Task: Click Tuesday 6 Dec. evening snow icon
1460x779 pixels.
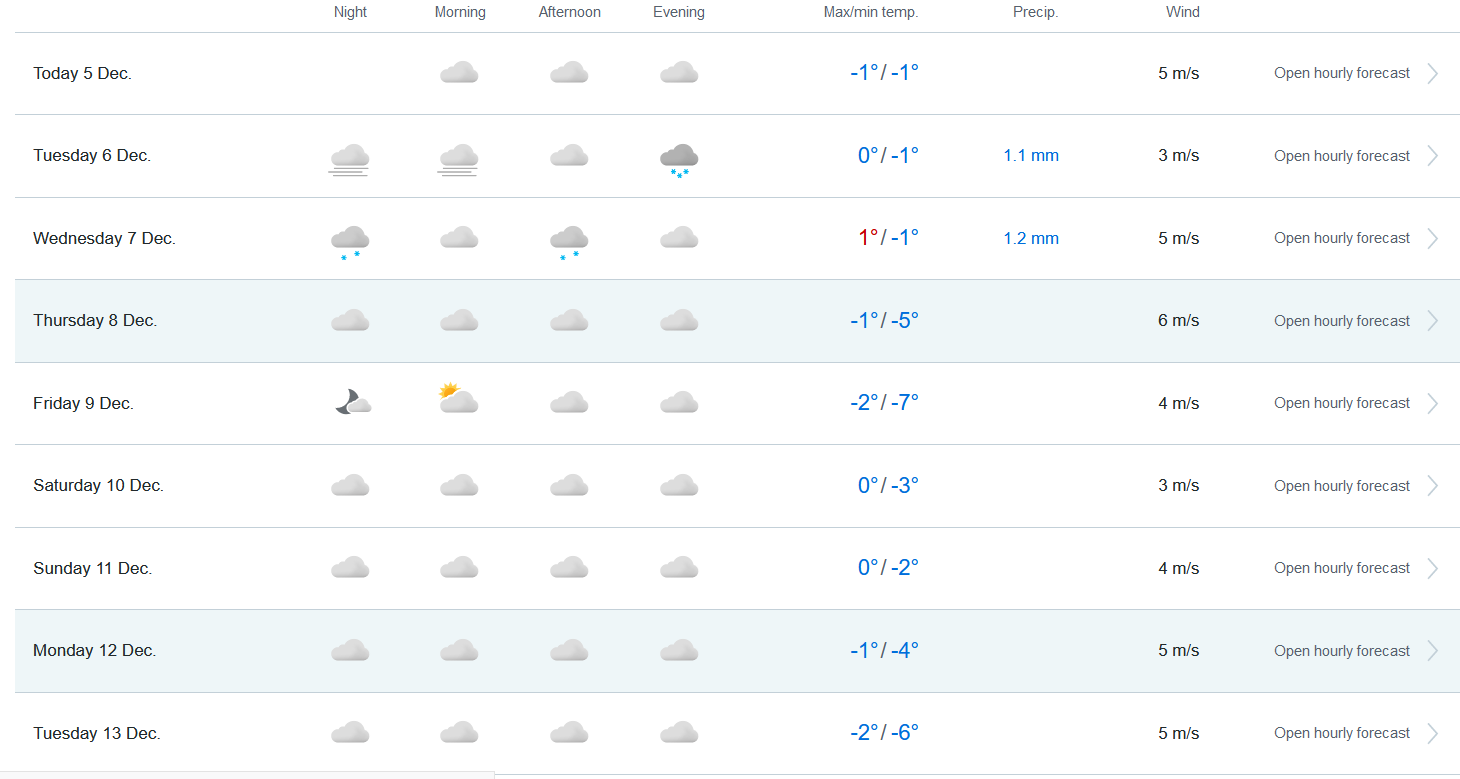Action: (679, 159)
